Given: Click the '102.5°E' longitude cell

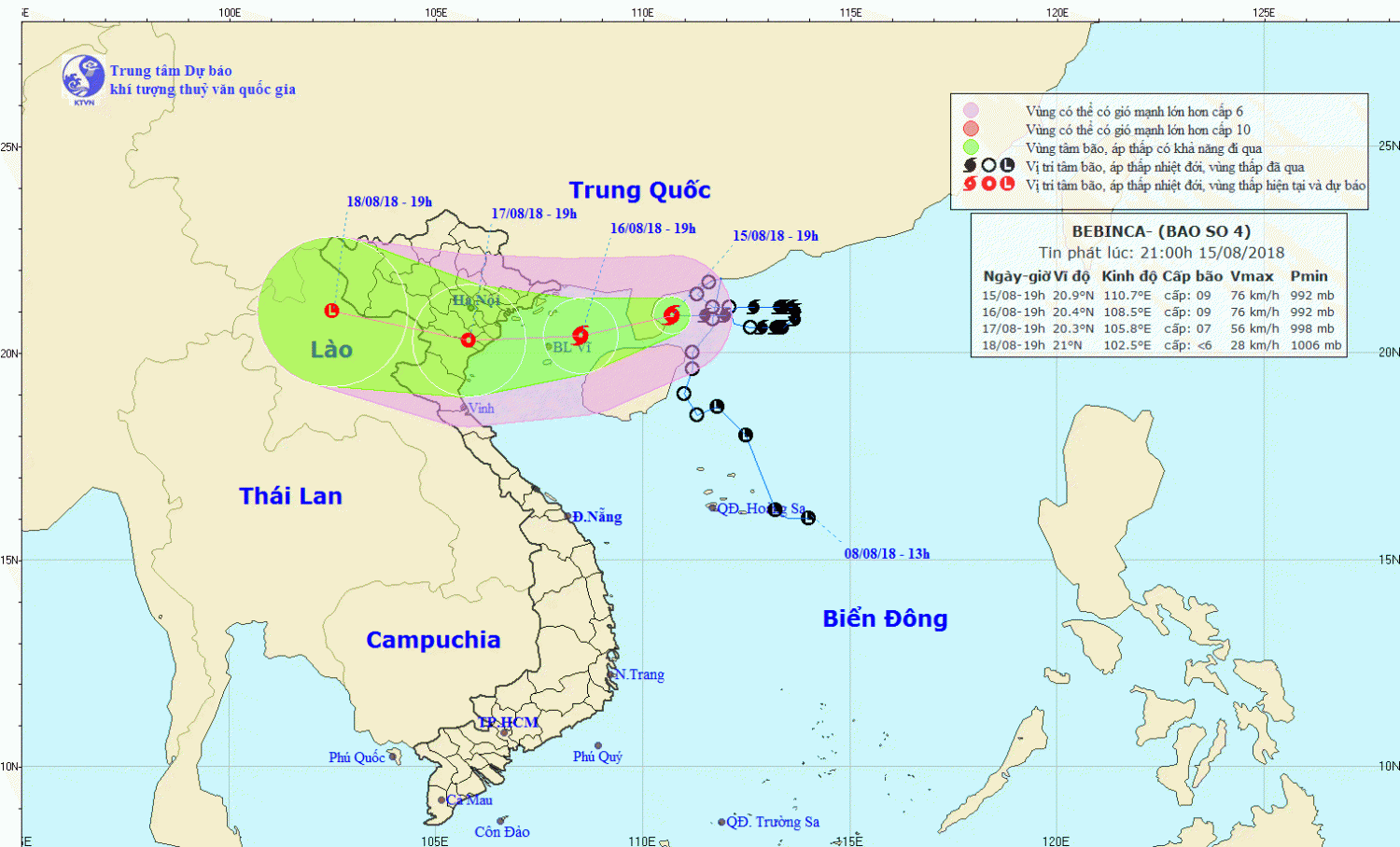Looking at the screenshot, I should pos(1127,345).
